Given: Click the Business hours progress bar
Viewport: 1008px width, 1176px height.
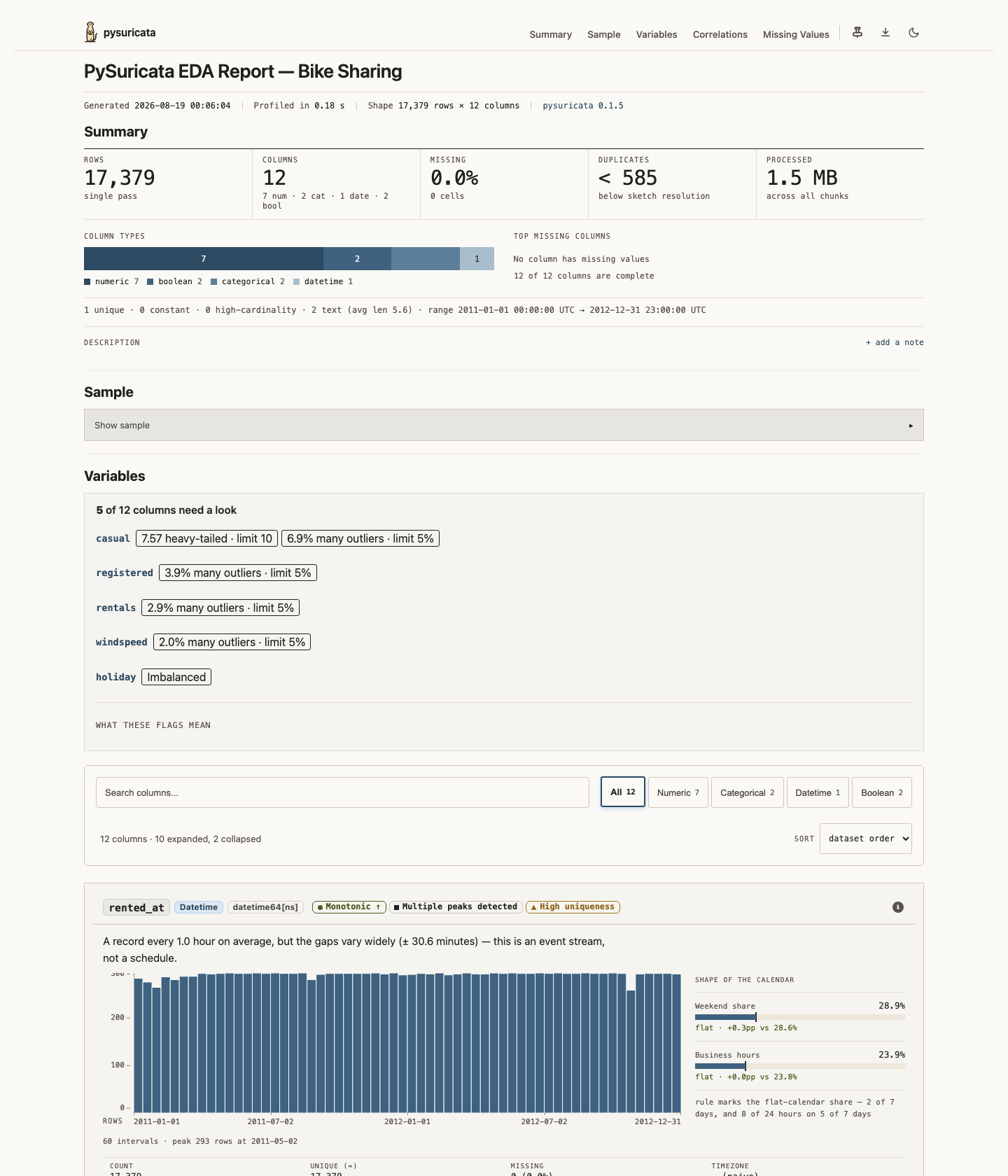Looking at the screenshot, I should (x=800, y=1065).
